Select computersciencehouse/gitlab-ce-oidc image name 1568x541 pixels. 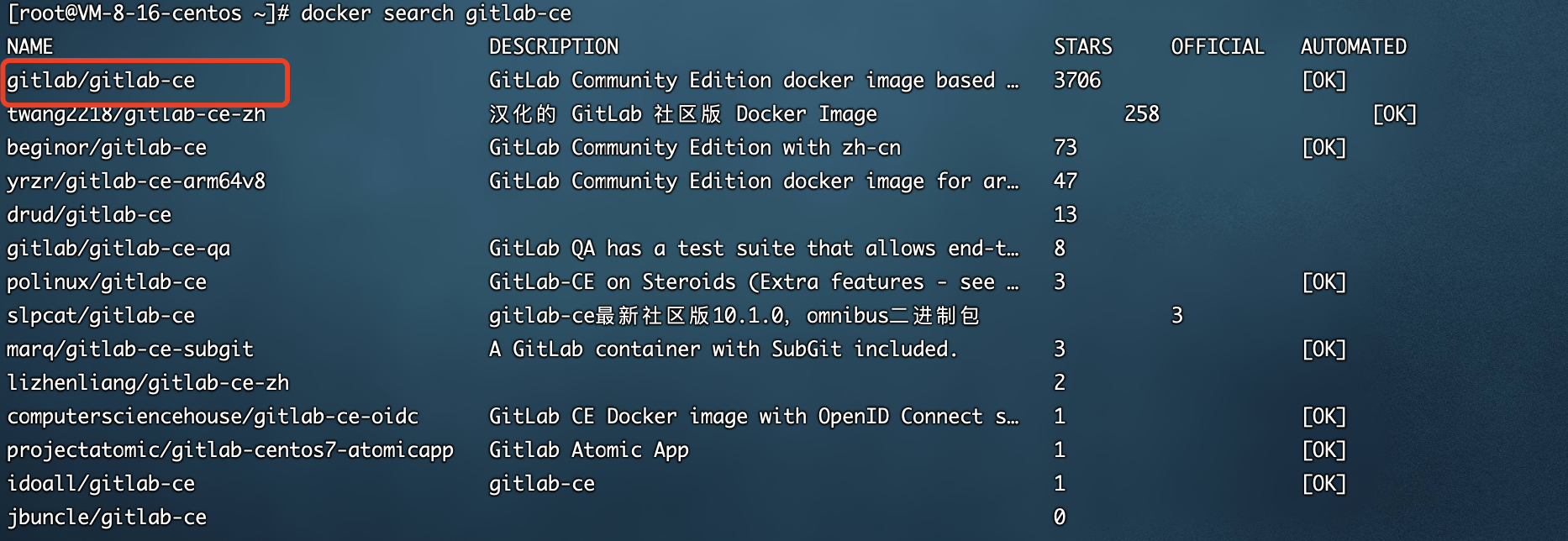point(213,417)
